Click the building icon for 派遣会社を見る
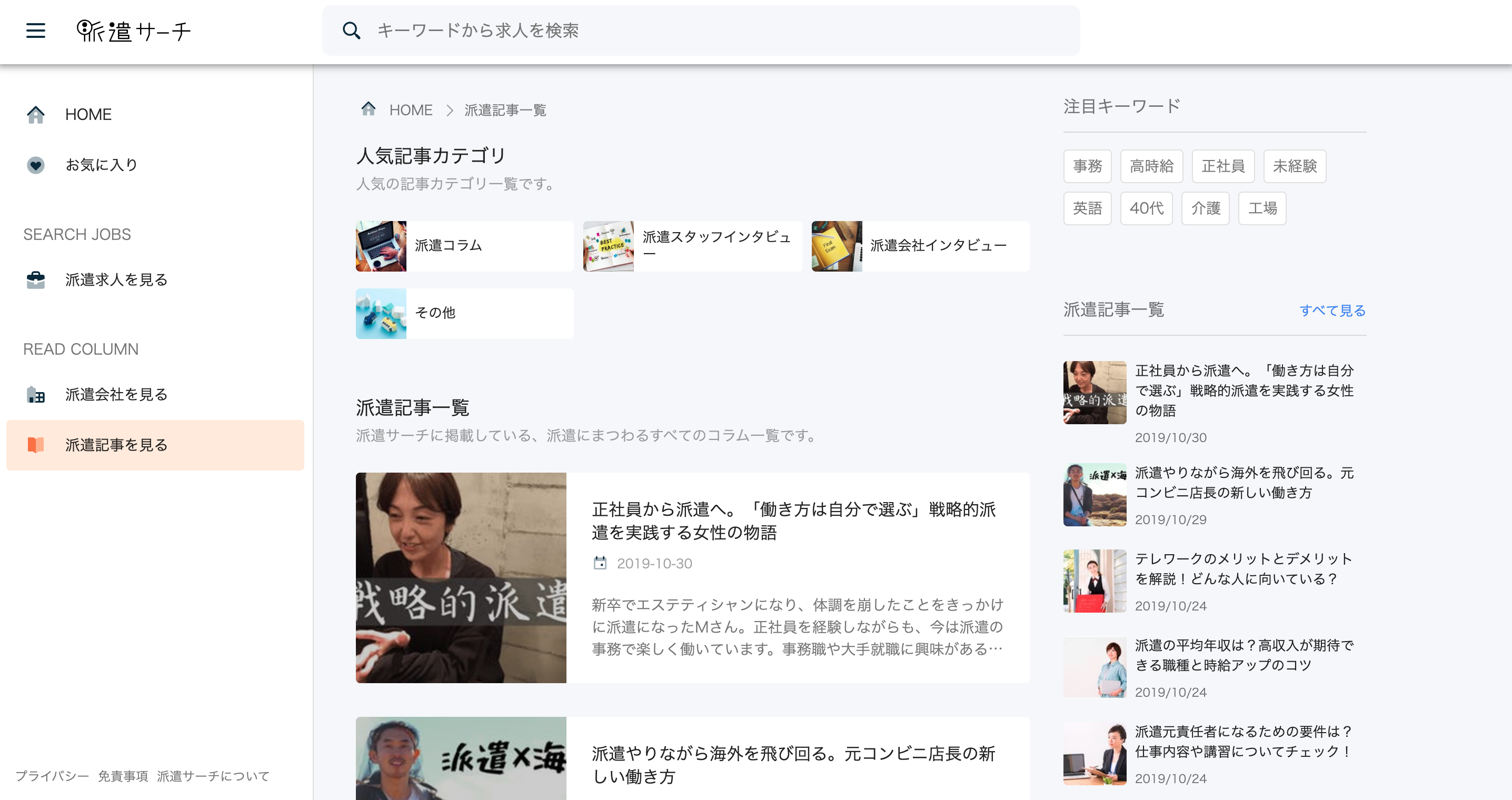The width and height of the screenshot is (1512, 800). pyautogui.click(x=35, y=394)
